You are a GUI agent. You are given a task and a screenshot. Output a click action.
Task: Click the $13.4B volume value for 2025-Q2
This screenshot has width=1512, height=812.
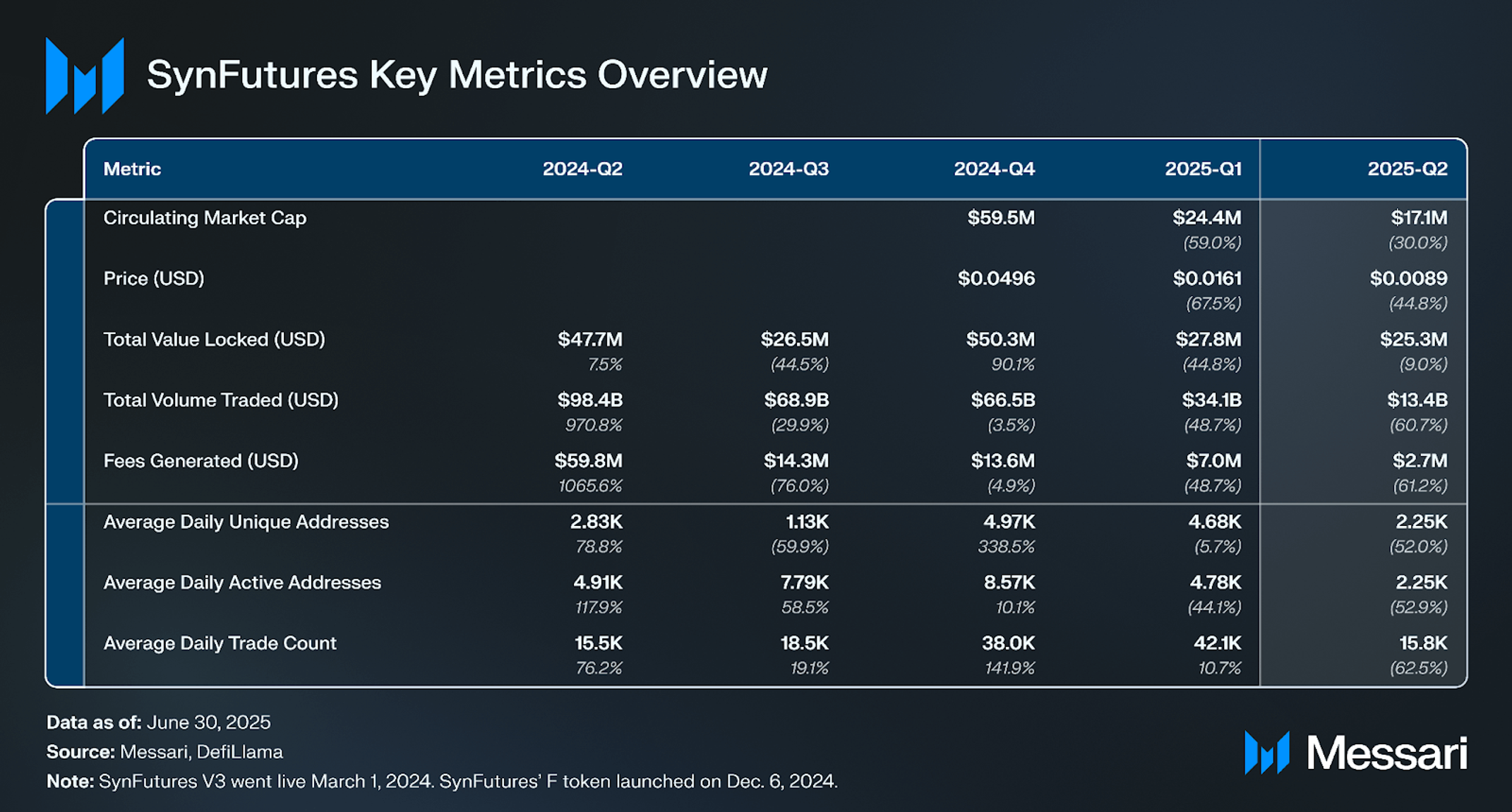click(1417, 400)
